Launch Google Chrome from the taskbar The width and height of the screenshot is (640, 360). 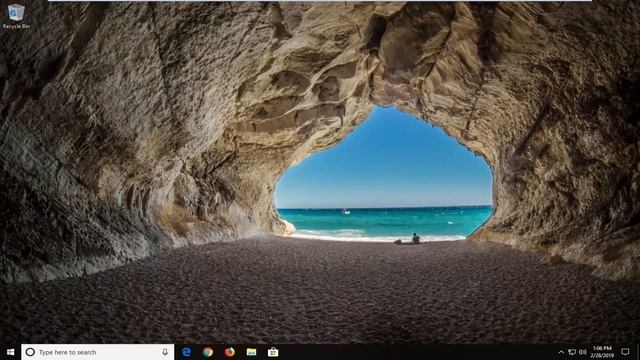208,352
